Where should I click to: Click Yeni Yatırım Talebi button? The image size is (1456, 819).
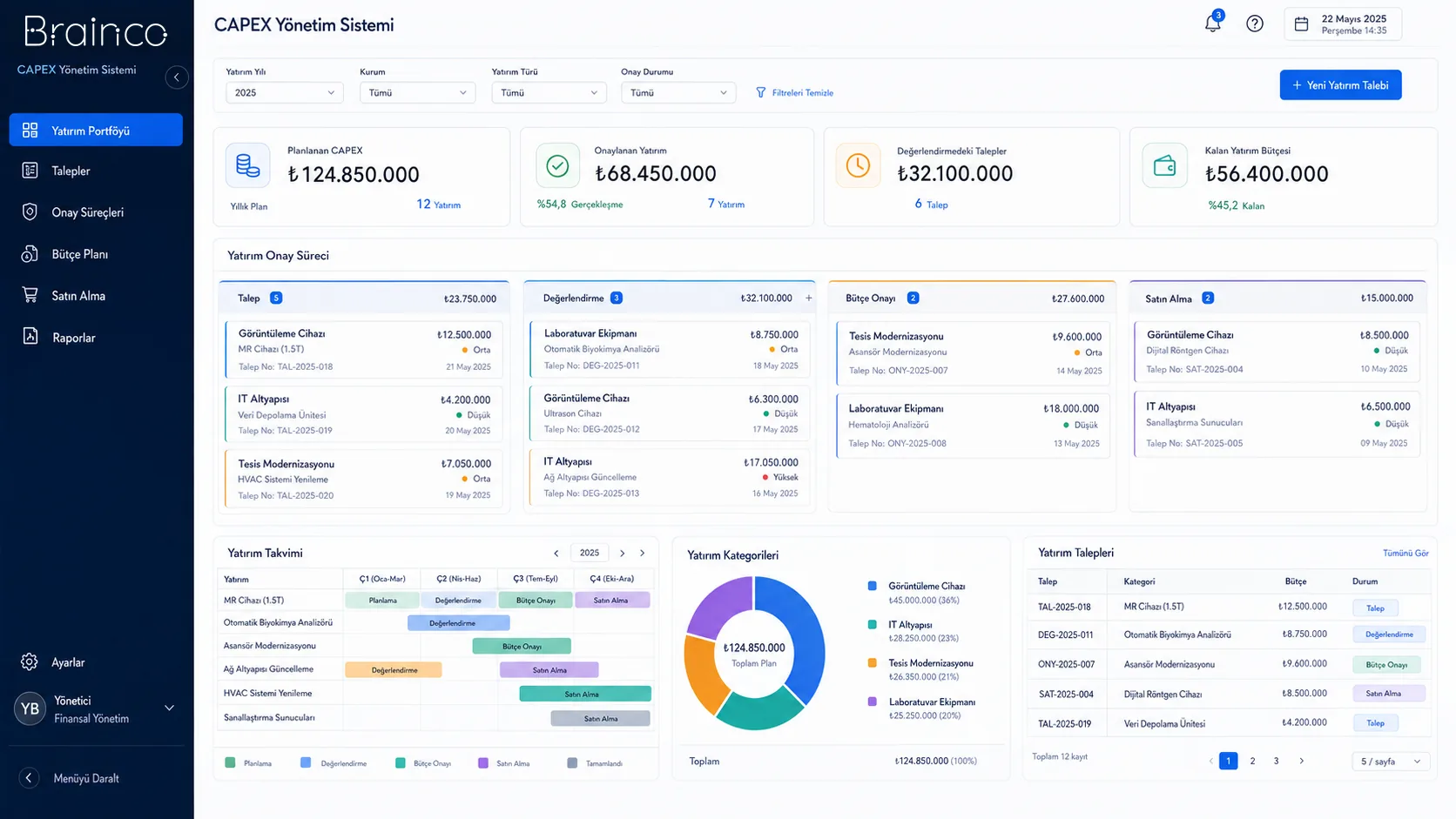click(x=1340, y=84)
